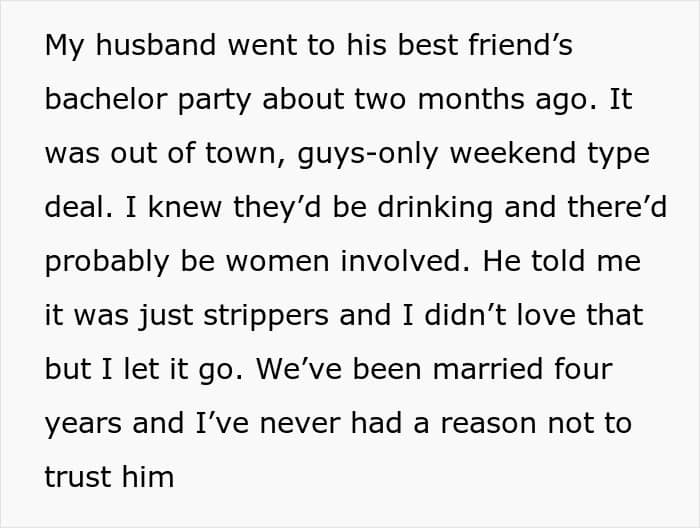Click the word "years" in the paragraph
The width and height of the screenshot is (700, 528).
[x=82, y=423]
